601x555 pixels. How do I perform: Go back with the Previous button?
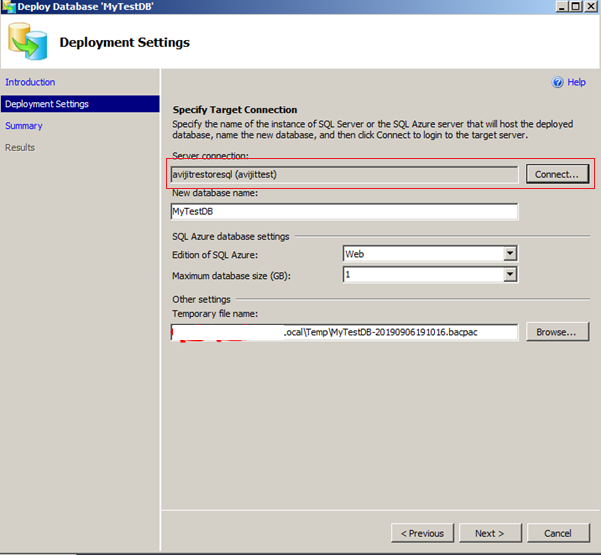click(422, 533)
